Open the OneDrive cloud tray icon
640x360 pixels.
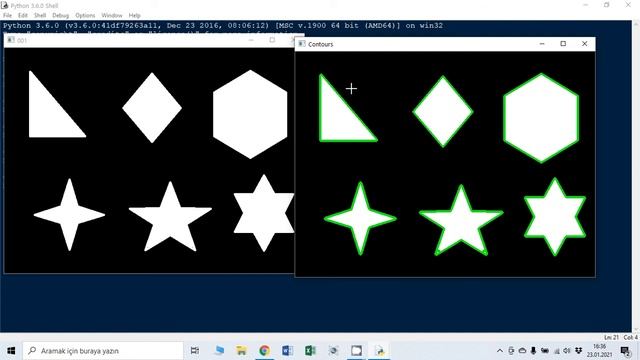[522, 351]
